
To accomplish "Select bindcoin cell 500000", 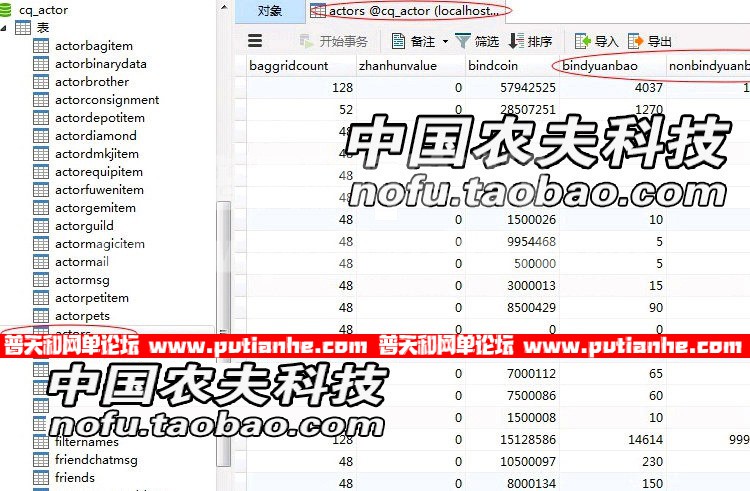I will tap(512, 264).
